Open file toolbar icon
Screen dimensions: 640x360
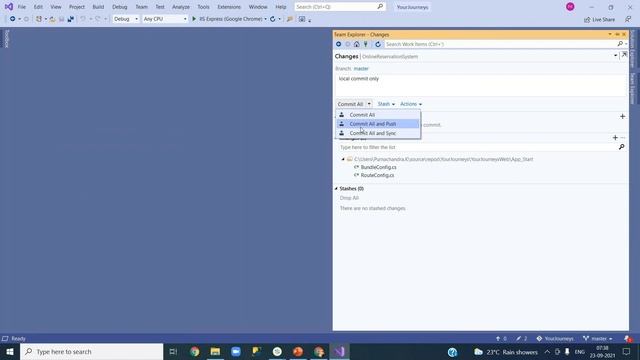(52, 19)
